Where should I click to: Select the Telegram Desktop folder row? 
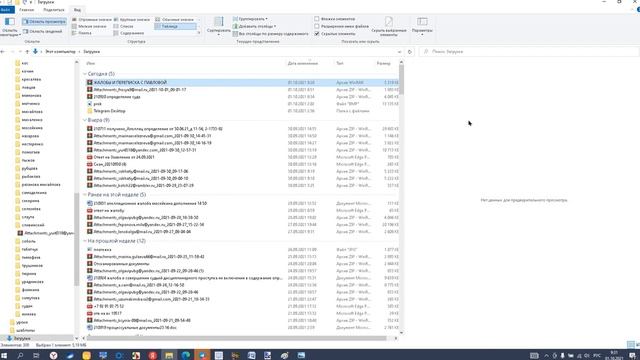(242, 111)
